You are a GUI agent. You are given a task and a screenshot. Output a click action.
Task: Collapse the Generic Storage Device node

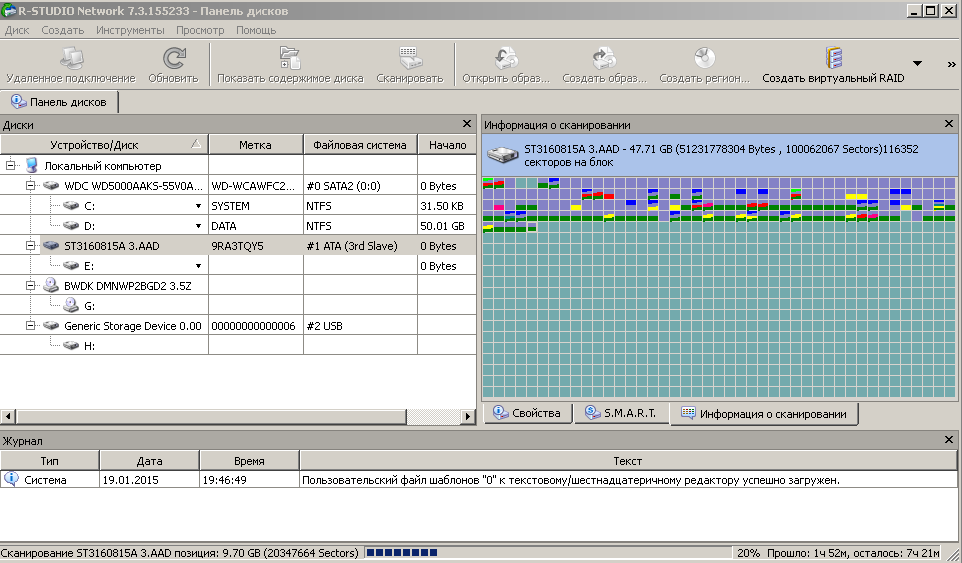click(x=29, y=326)
